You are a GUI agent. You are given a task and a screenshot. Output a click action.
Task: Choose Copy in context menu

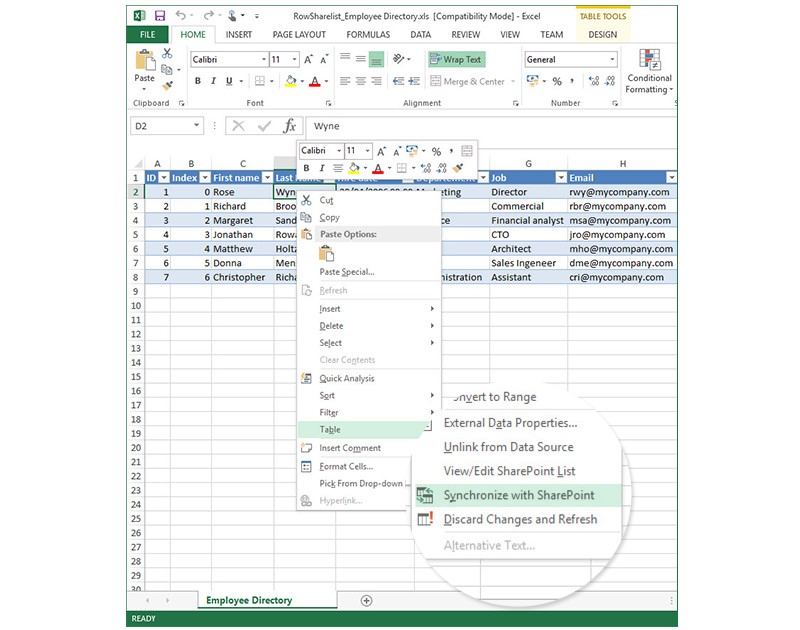point(368,217)
